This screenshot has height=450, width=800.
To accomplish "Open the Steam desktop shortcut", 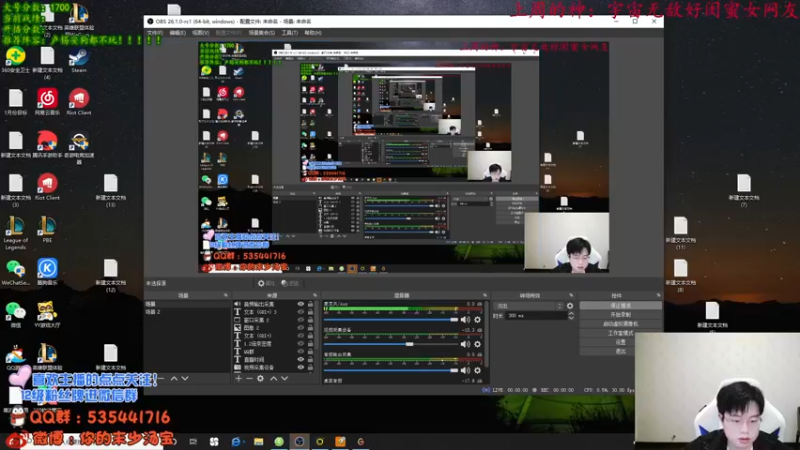I will [79, 61].
